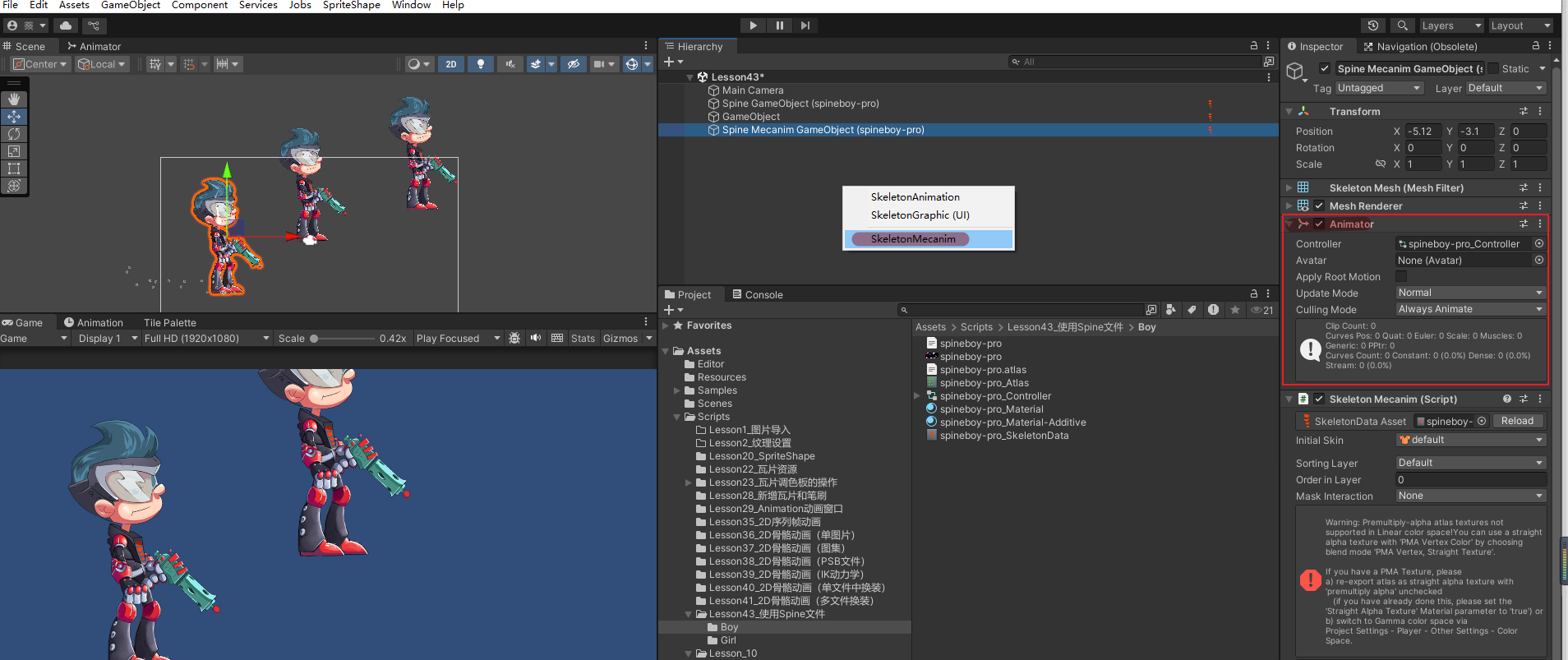Toggle Mesh Renderer enabled checkbox

tap(1319, 205)
